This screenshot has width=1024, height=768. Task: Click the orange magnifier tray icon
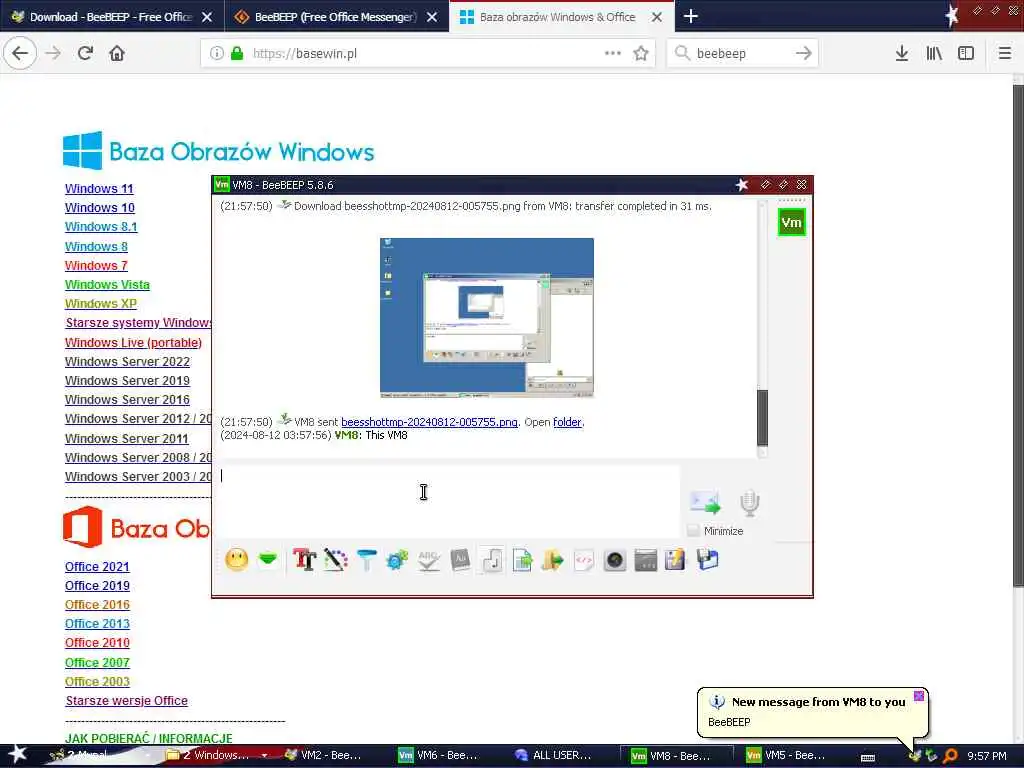[950, 756]
